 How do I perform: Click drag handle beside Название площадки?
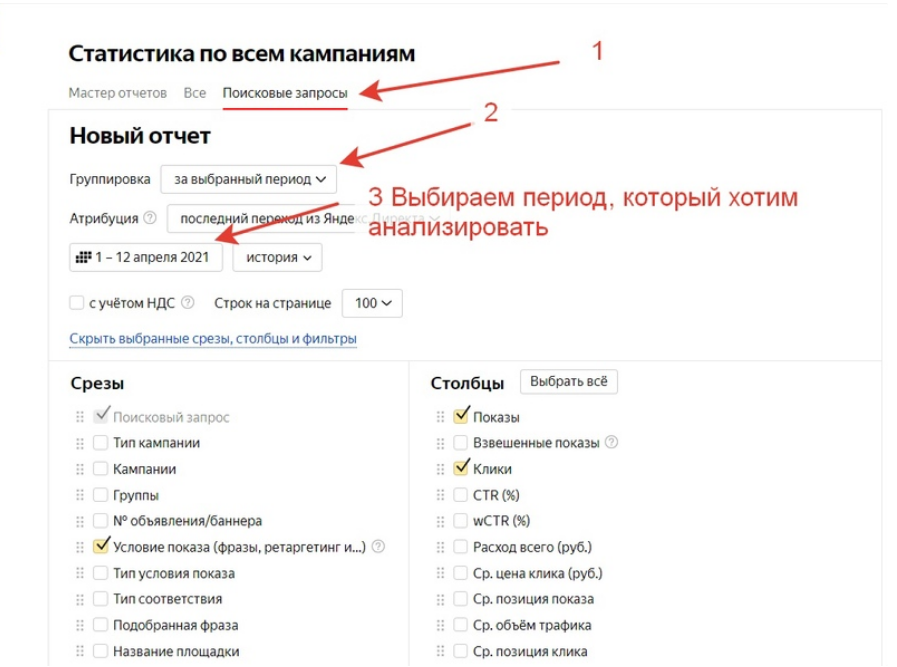click(x=80, y=652)
